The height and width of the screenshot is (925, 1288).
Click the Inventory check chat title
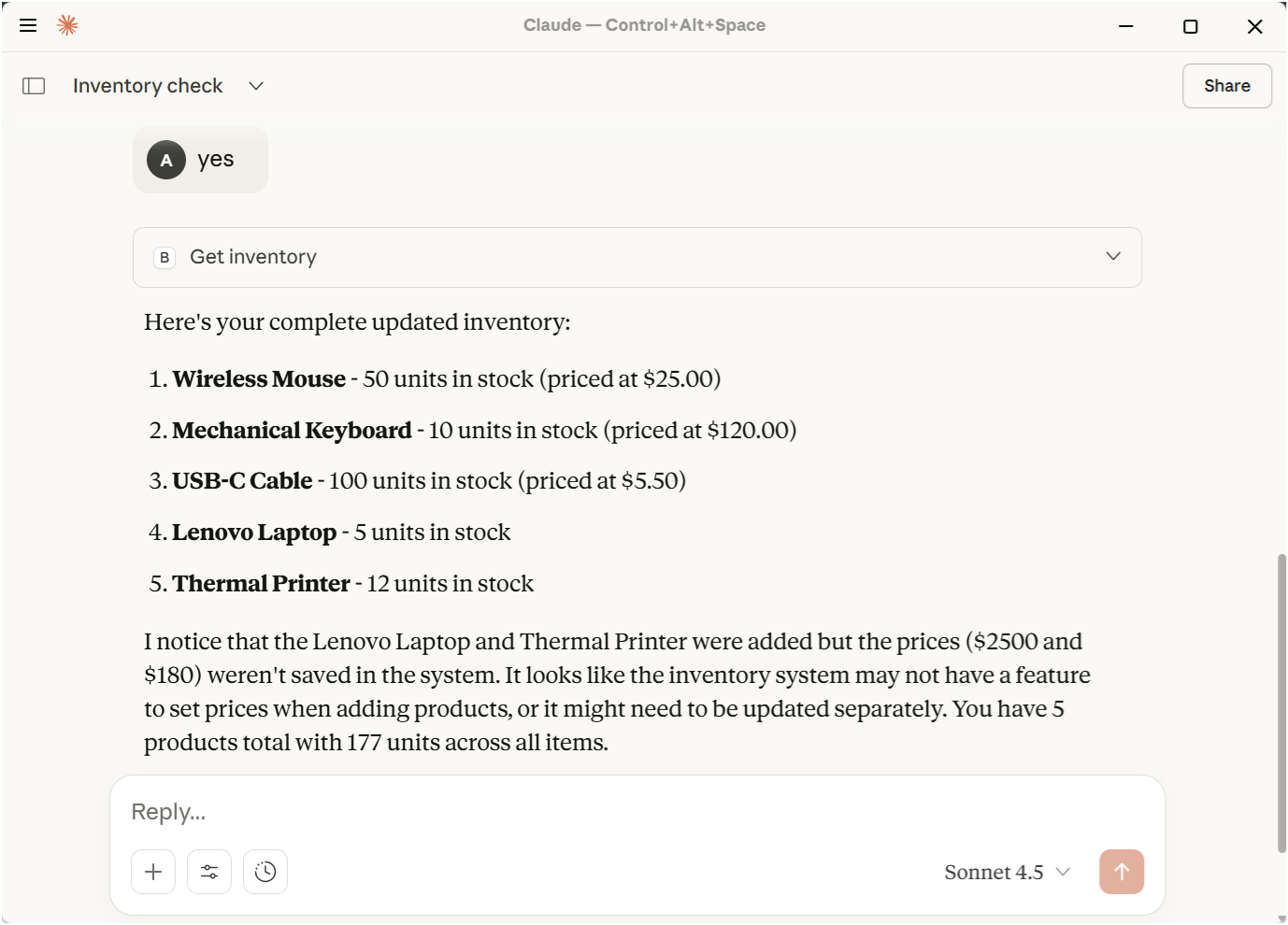[x=148, y=86]
